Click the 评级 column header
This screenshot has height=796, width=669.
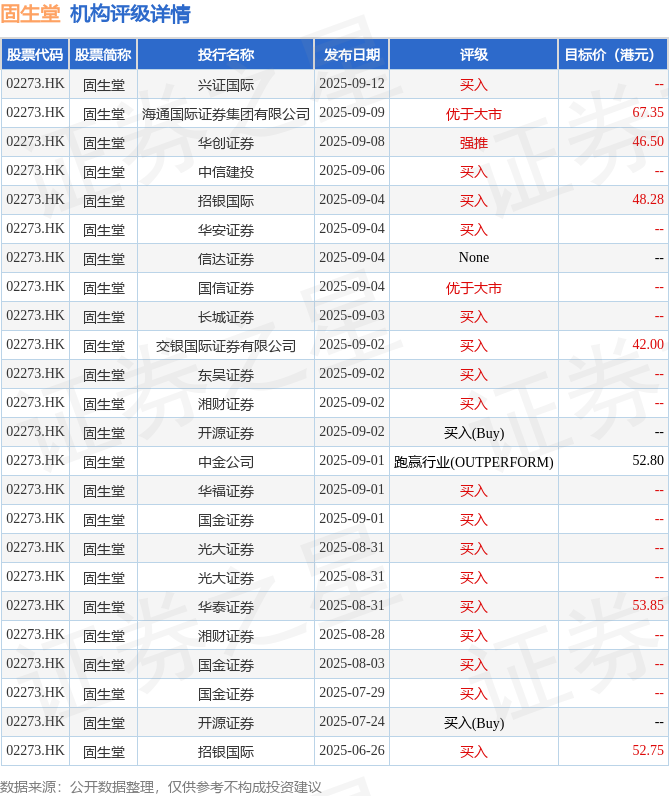(x=474, y=54)
